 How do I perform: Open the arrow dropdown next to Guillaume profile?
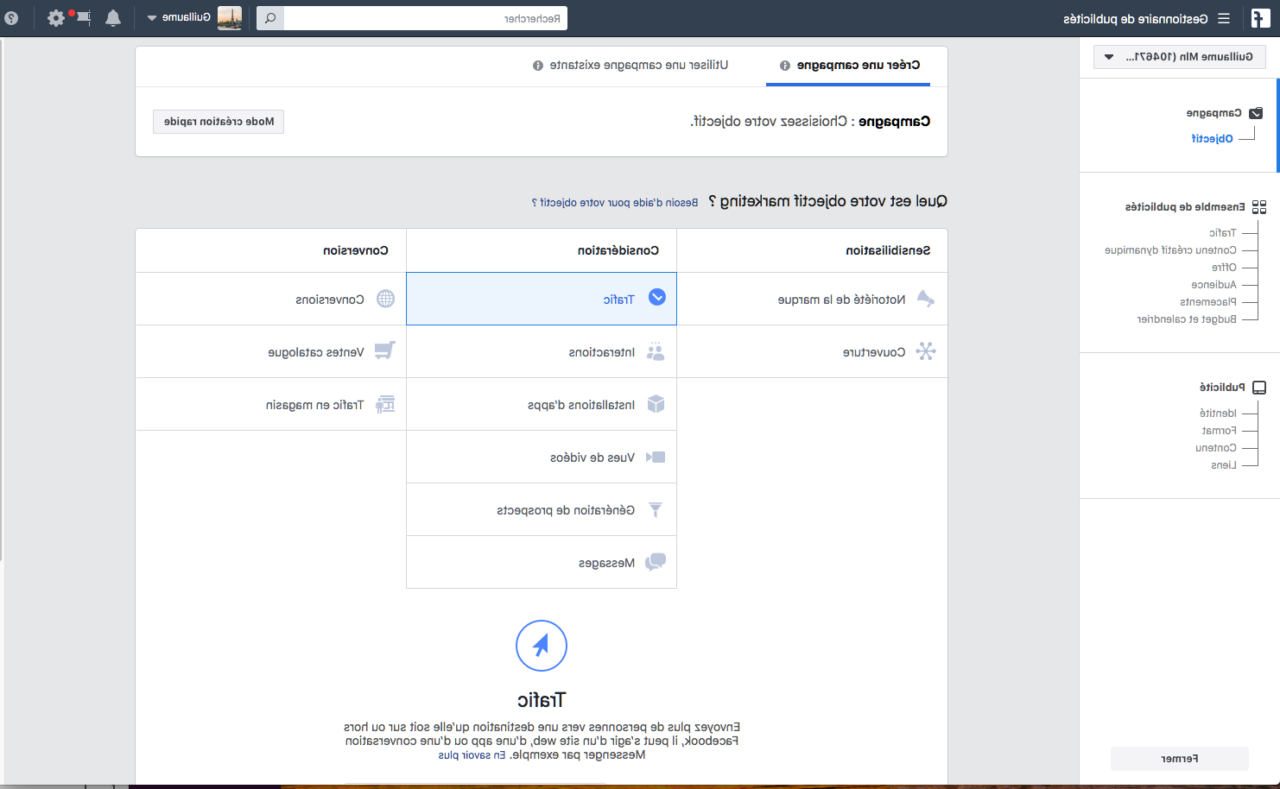point(152,18)
